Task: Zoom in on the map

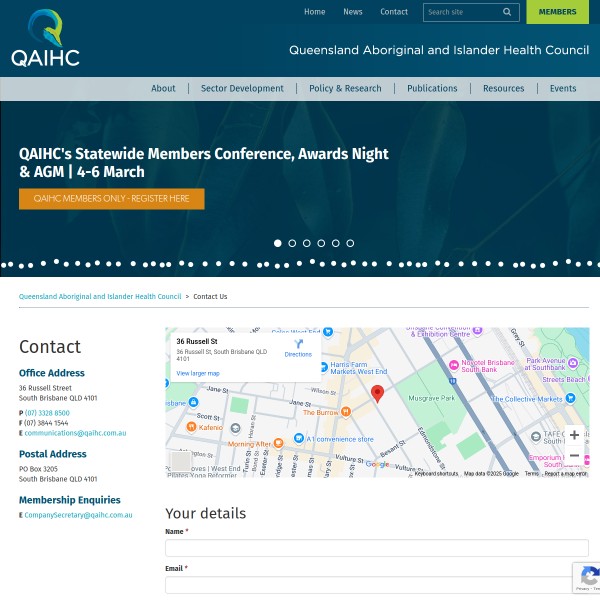Action: [x=574, y=435]
